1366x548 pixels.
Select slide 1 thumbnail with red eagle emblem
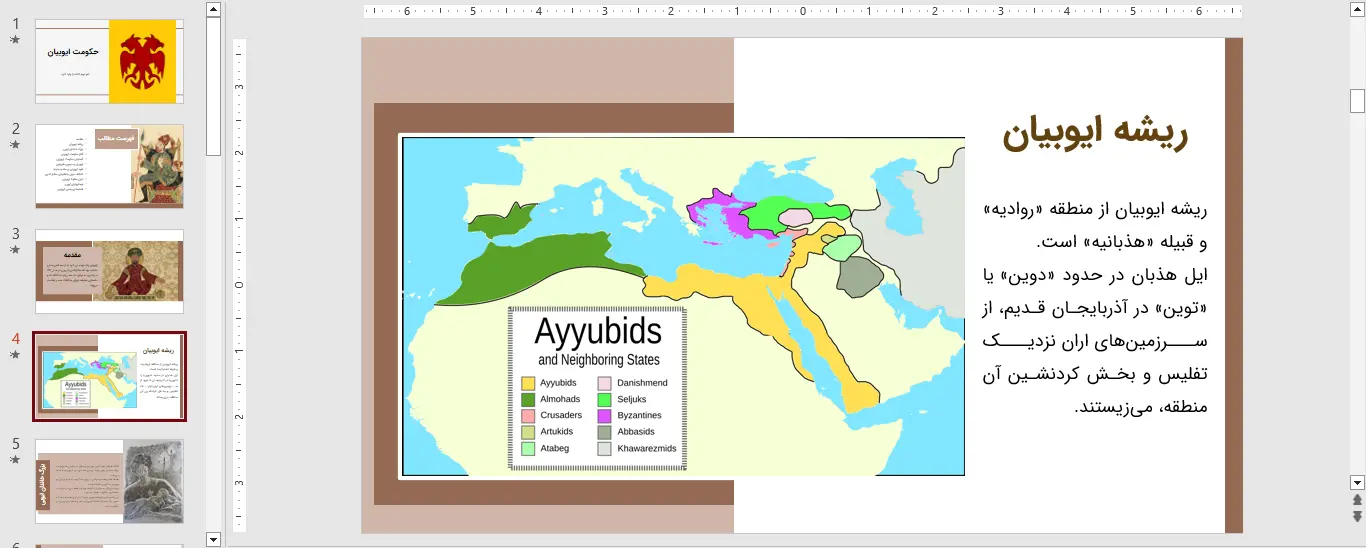(x=109, y=61)
